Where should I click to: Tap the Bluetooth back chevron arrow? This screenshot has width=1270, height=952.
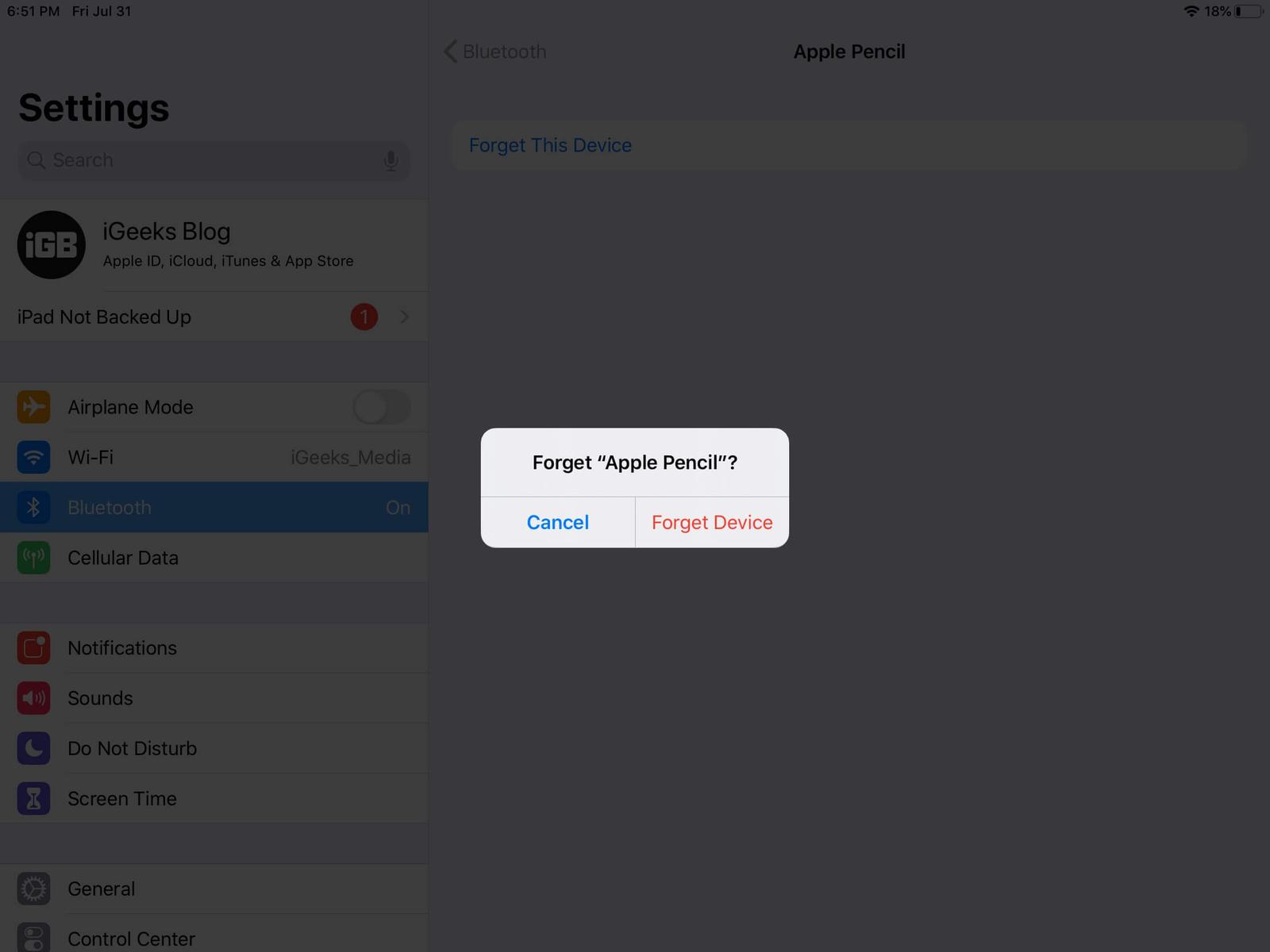pyautogui.click(x=450, y=52)
